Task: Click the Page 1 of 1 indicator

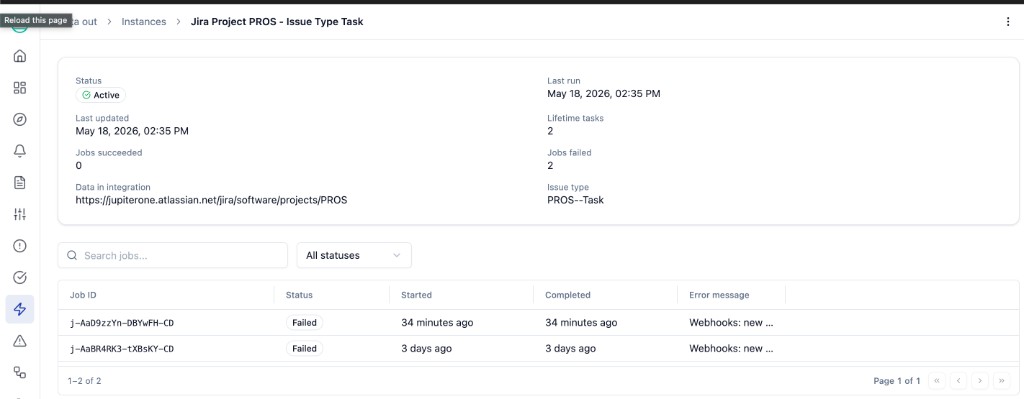Action: tap(897, 380)
